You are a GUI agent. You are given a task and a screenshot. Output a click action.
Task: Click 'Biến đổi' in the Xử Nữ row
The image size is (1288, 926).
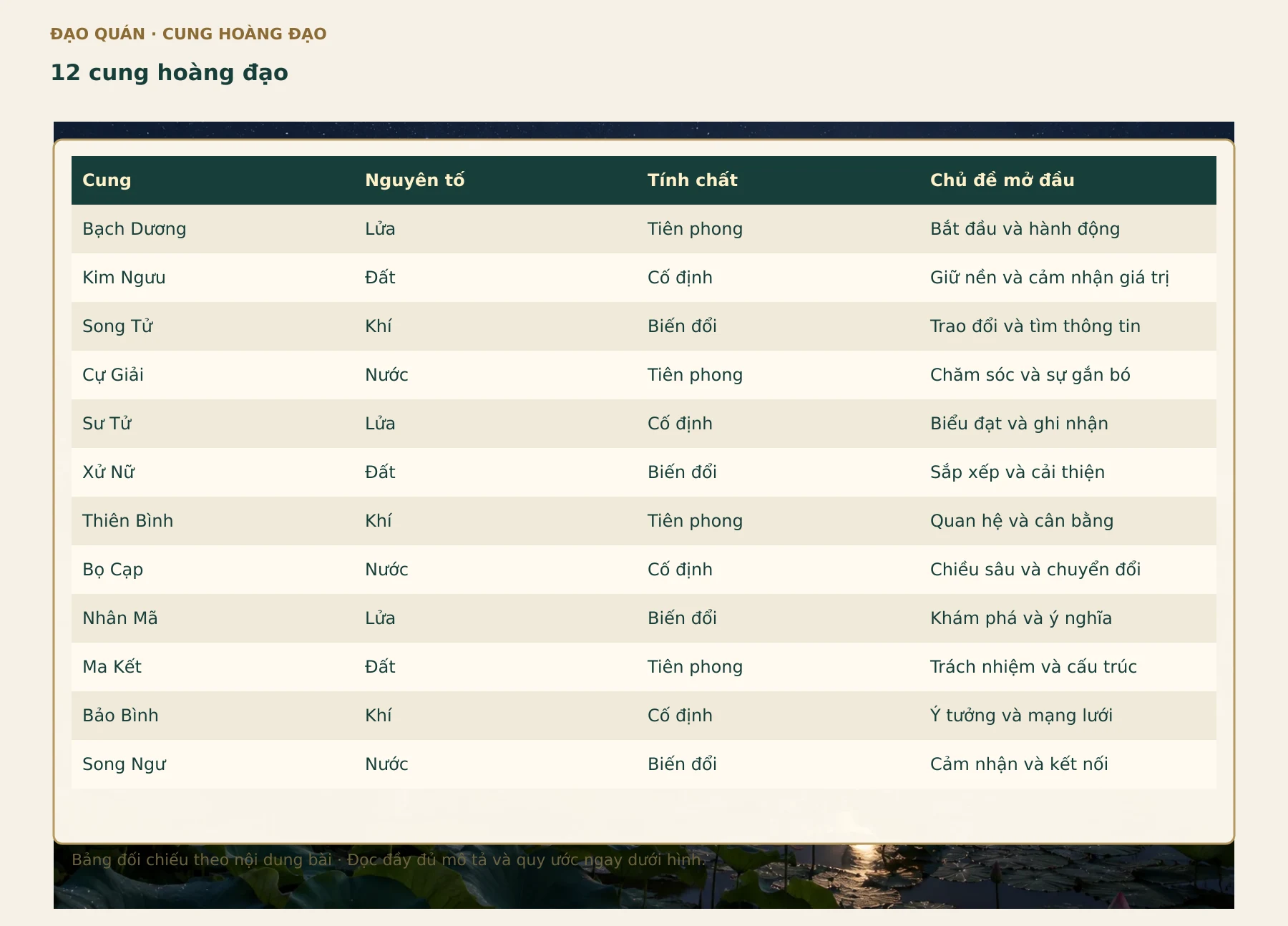pyautogui.click(x=682, y=472)
